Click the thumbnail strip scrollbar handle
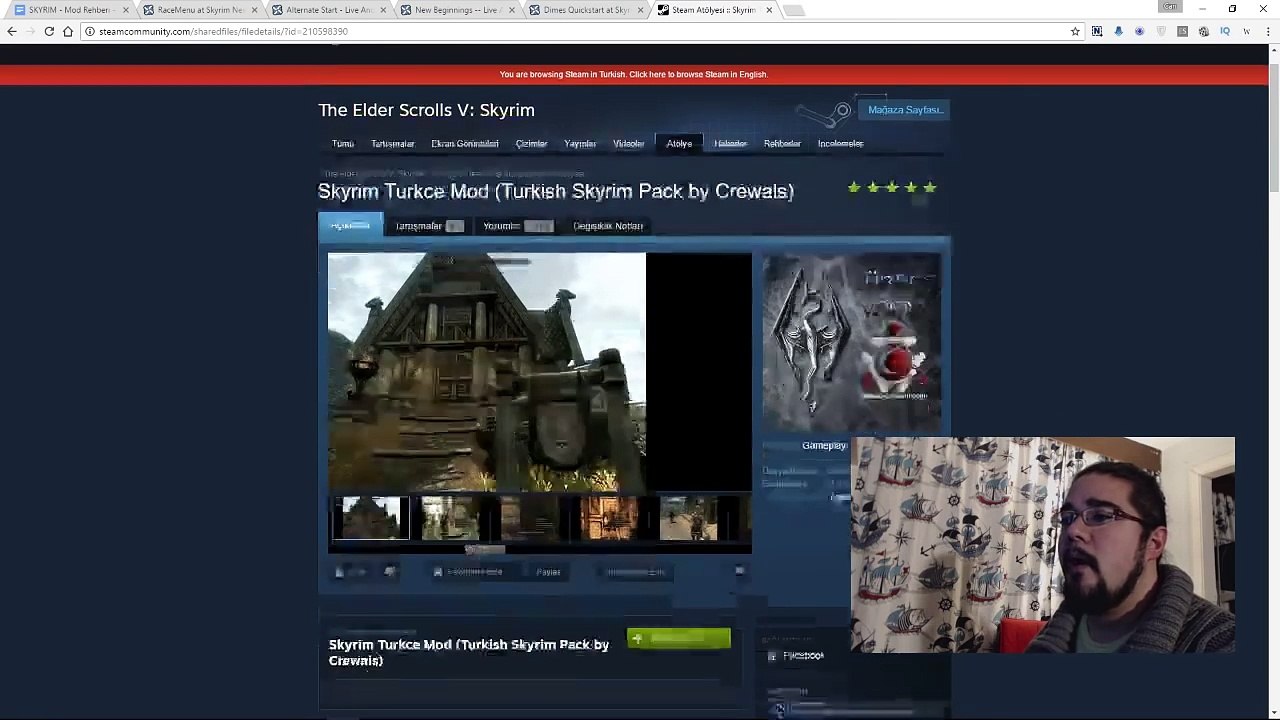1280x720 pixels. (485, 549)
